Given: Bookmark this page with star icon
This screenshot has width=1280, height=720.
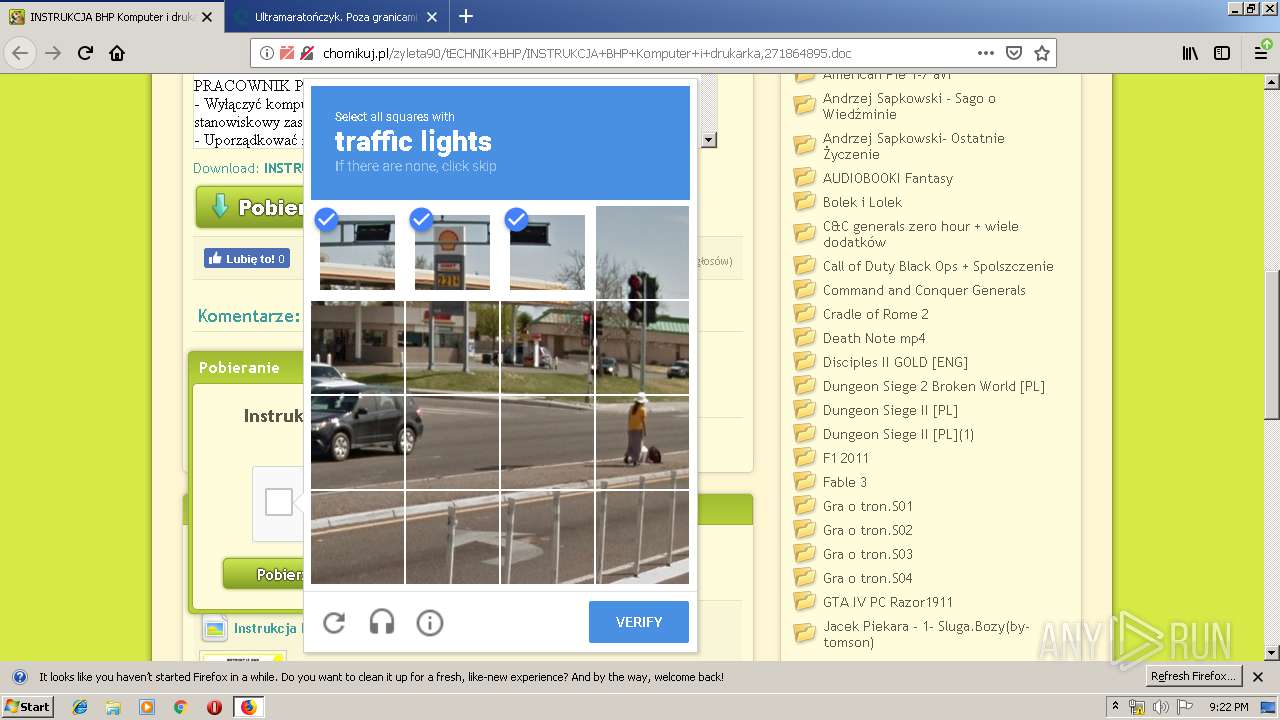Looking at the screenshot, I should [x=1042, y=53].
